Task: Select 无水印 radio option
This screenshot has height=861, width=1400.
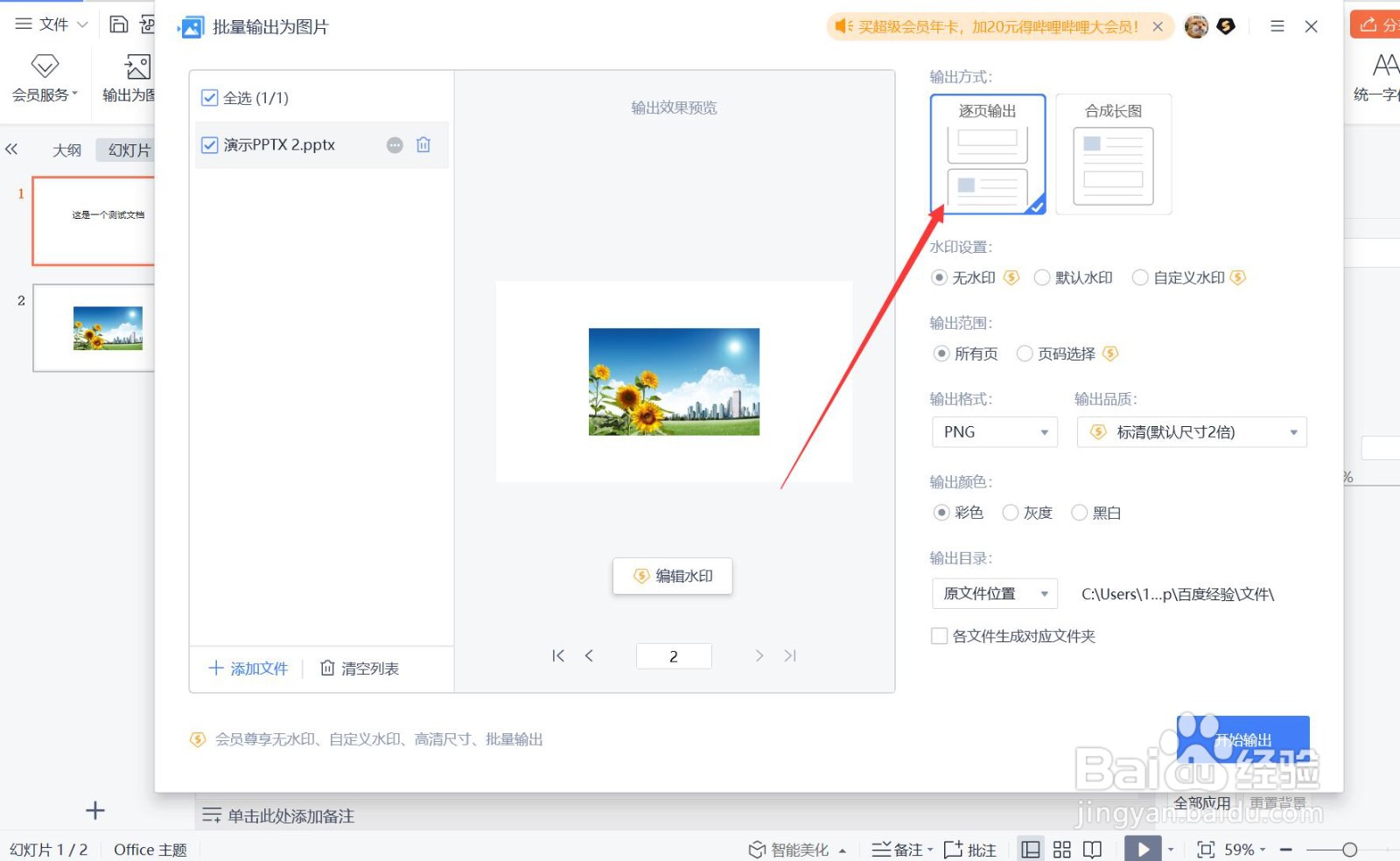Action: [939, 277]
